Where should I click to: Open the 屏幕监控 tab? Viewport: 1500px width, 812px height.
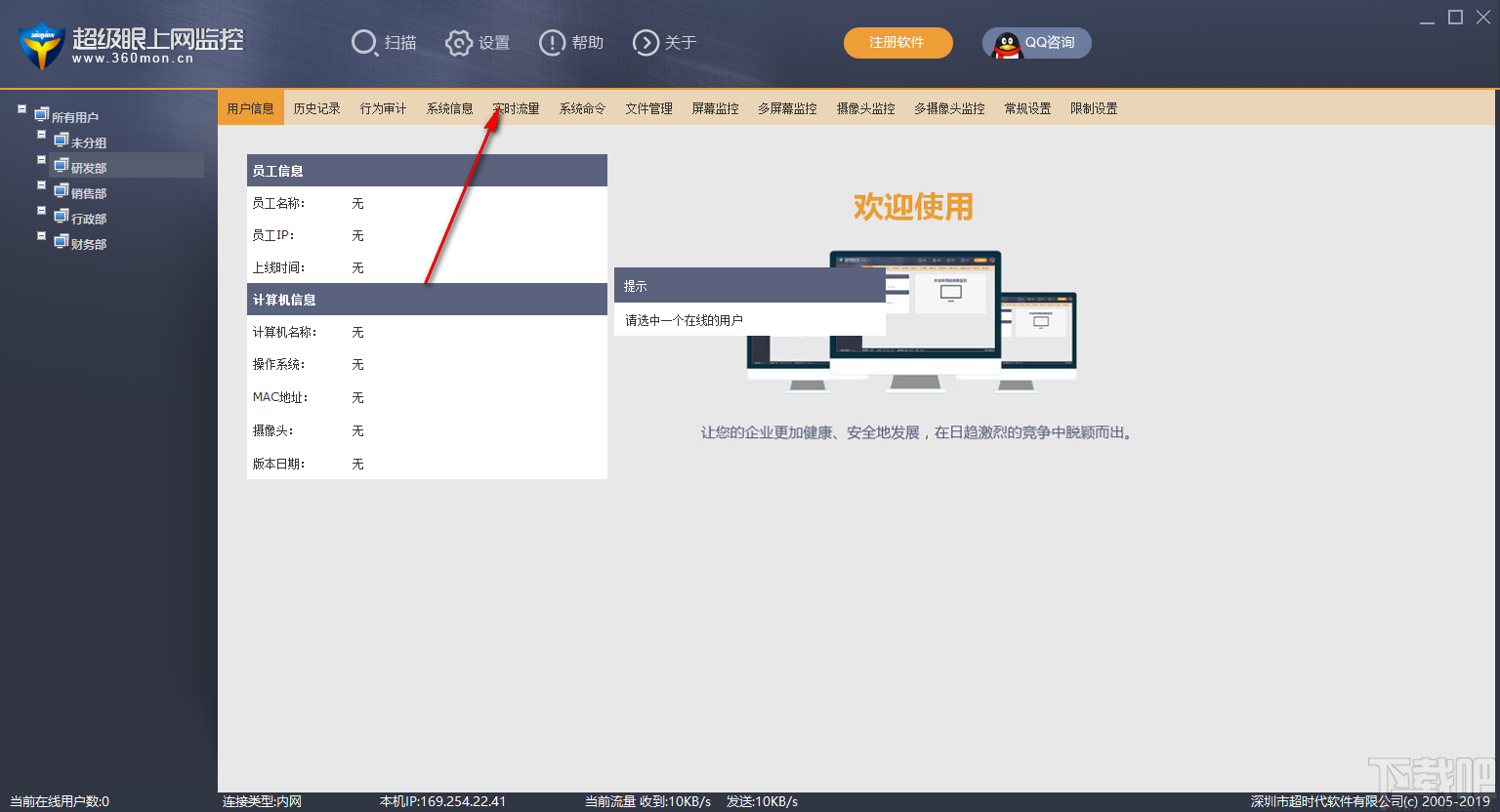click(714, 107)
